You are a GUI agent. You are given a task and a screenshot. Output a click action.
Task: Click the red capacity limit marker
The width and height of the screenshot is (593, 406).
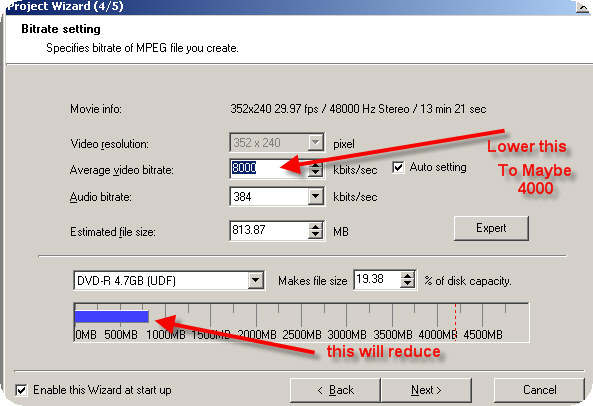coord(455,322)
